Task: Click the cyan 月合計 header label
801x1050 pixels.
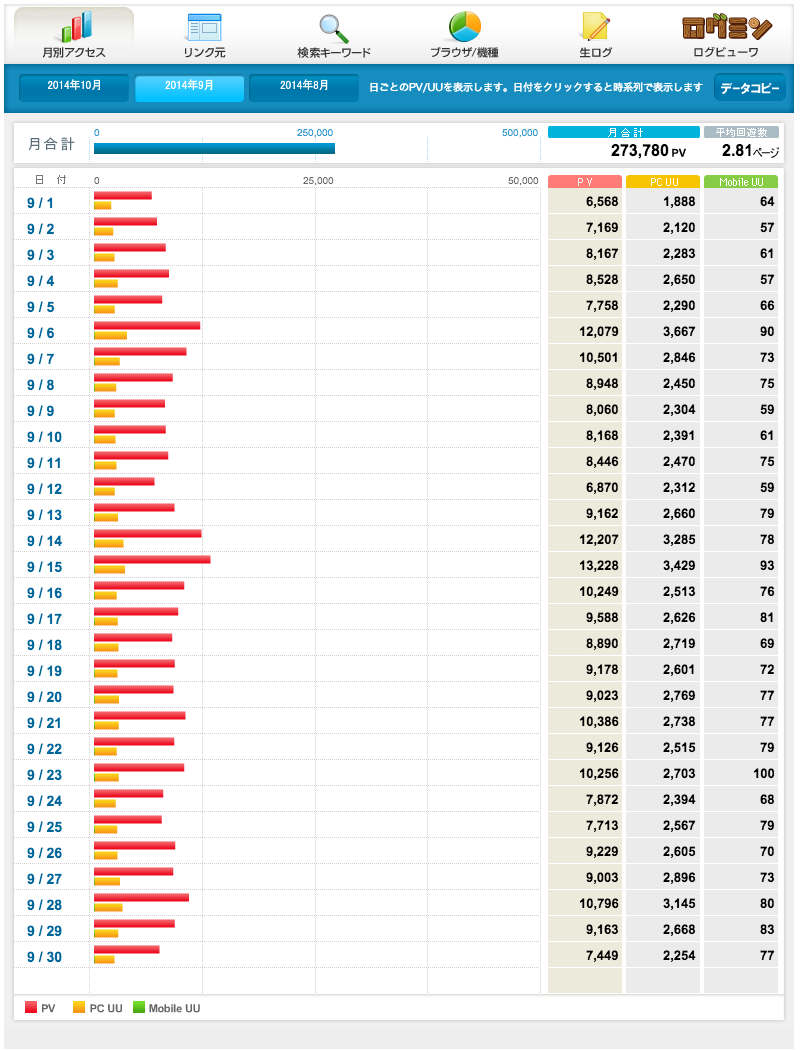Action: [x=624, y=133]
